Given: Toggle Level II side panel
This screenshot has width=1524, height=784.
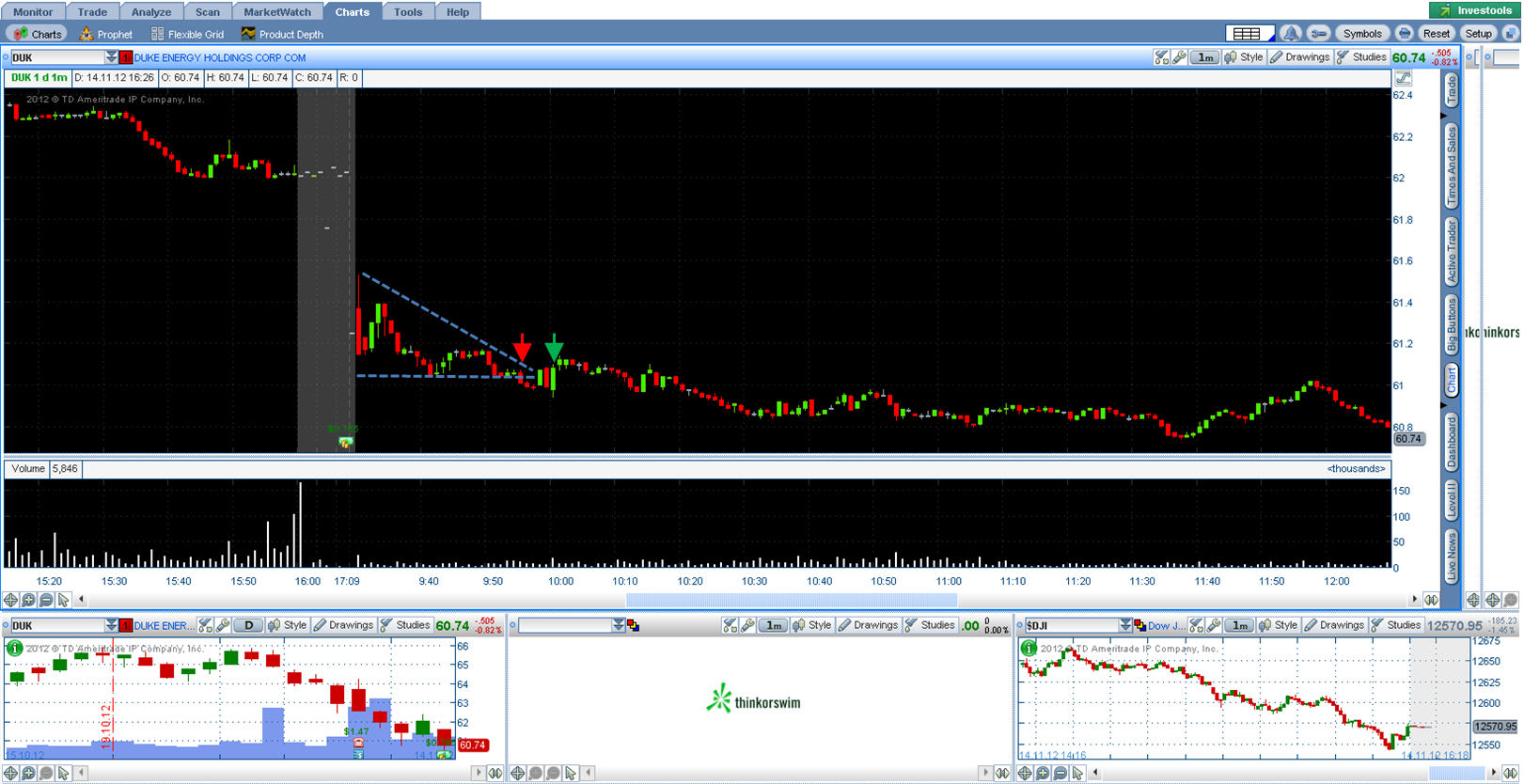Looking at the screenshot, I should tap(1452, 499).
